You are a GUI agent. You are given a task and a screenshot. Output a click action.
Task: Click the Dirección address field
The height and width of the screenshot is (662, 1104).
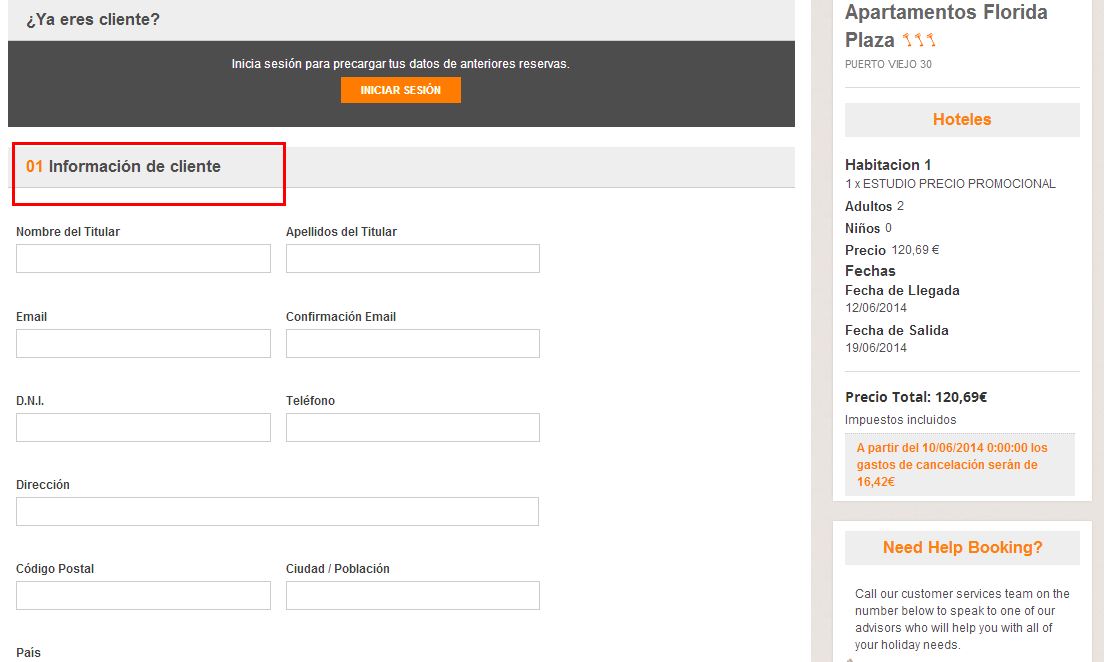coord(277,511)
